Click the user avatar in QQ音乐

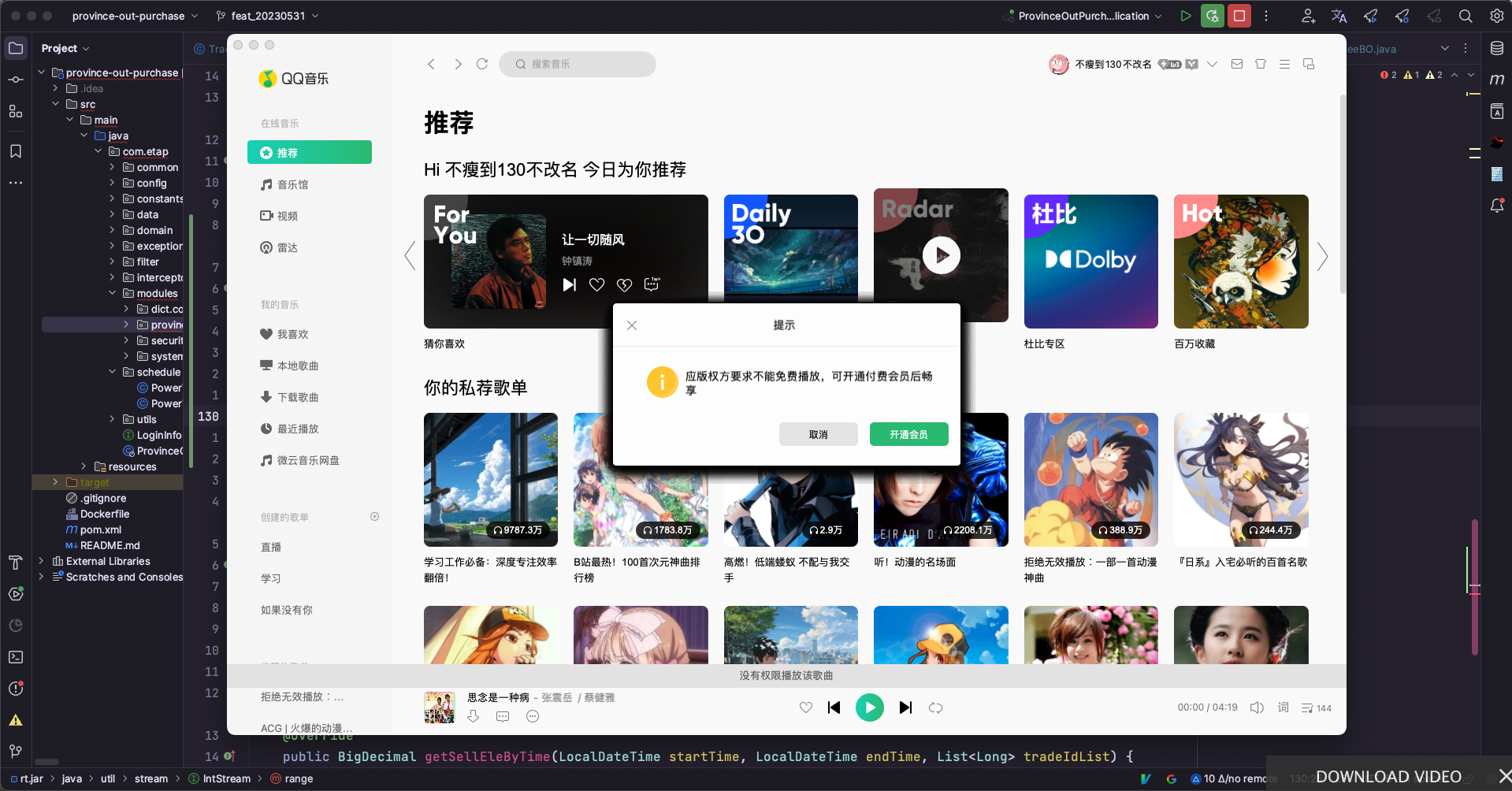pyautogui.click(x=1058, y=65)
